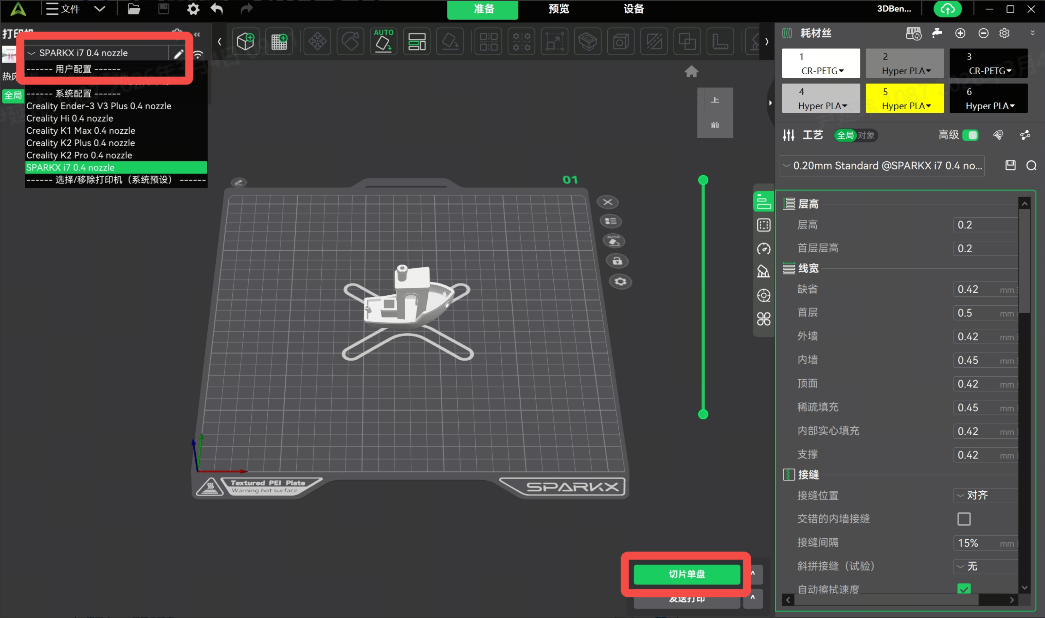1045x618 pixels.
Task: Switch to the 设备 tab
Action: pos(634,9)
